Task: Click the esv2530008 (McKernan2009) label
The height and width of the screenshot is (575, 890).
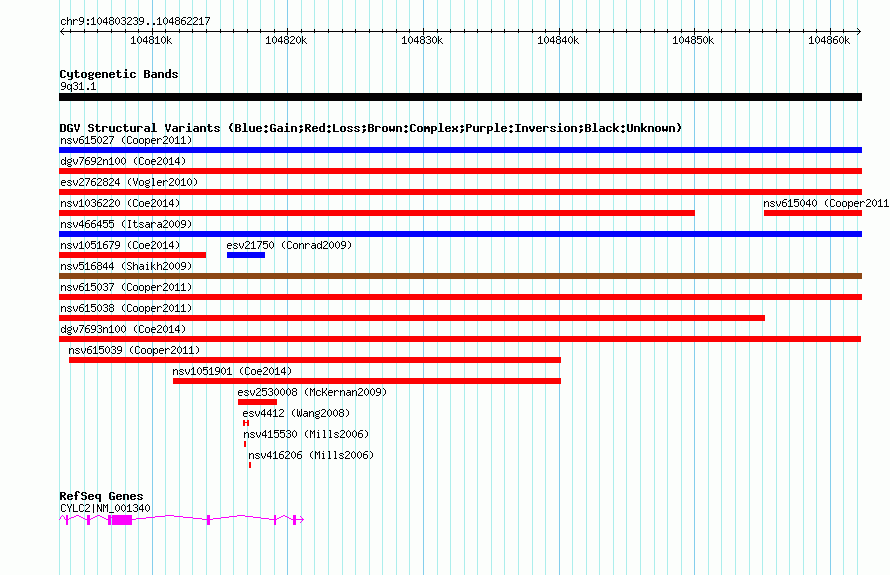Action: (x=312, y=392)
